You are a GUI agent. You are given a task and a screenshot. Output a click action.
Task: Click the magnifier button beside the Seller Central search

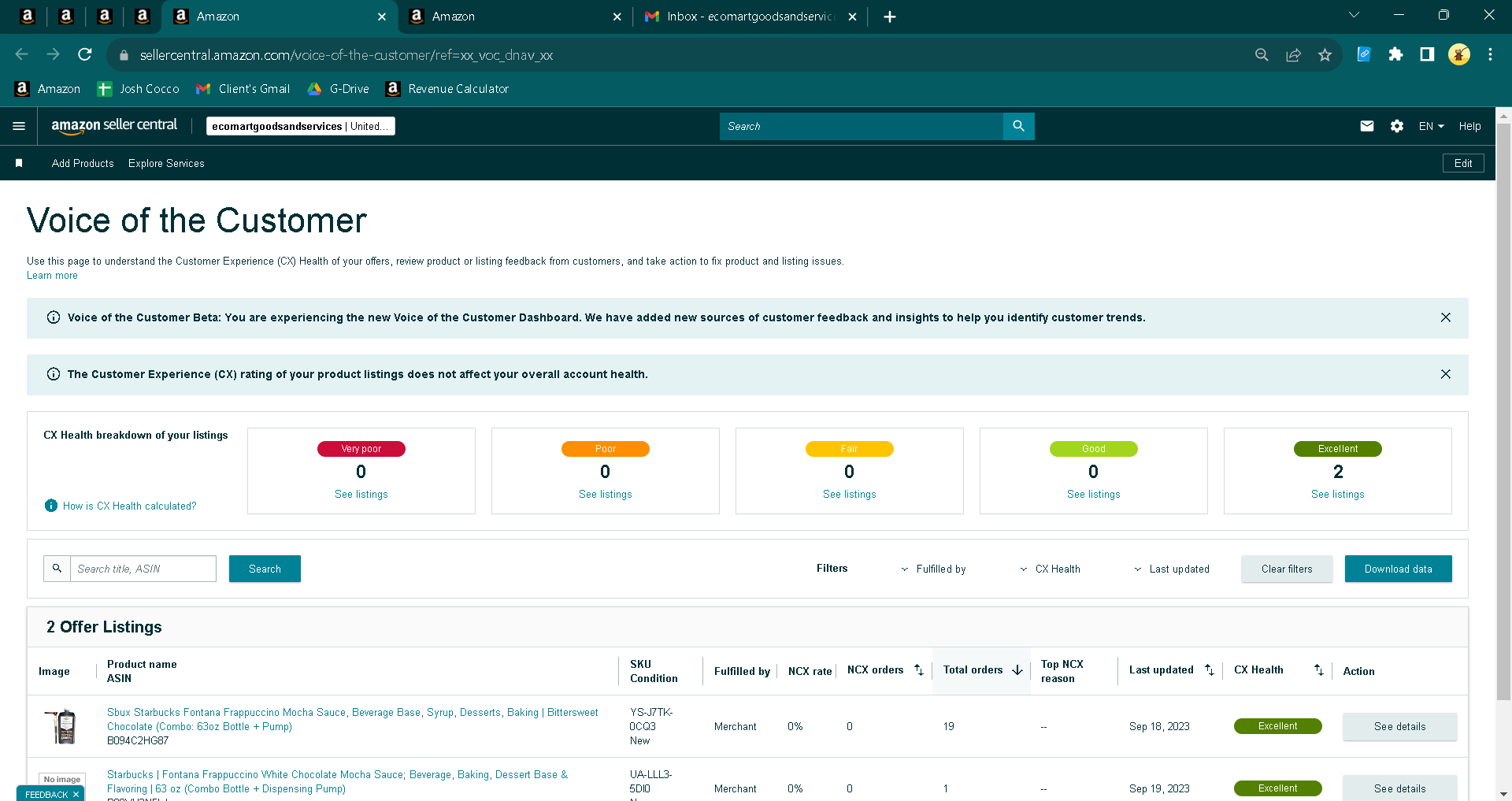tap(1018, 126)
